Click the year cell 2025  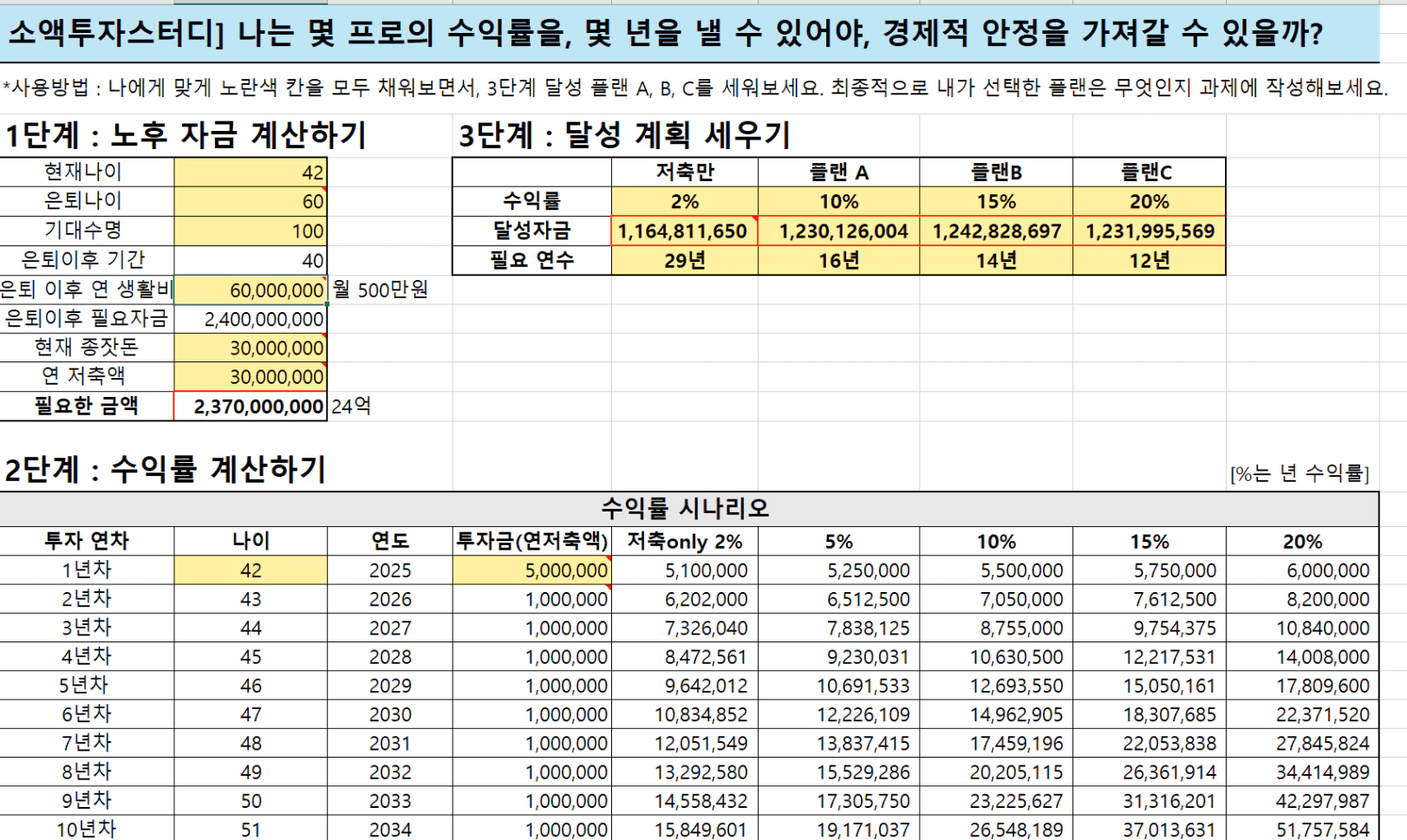coord(390,570)
